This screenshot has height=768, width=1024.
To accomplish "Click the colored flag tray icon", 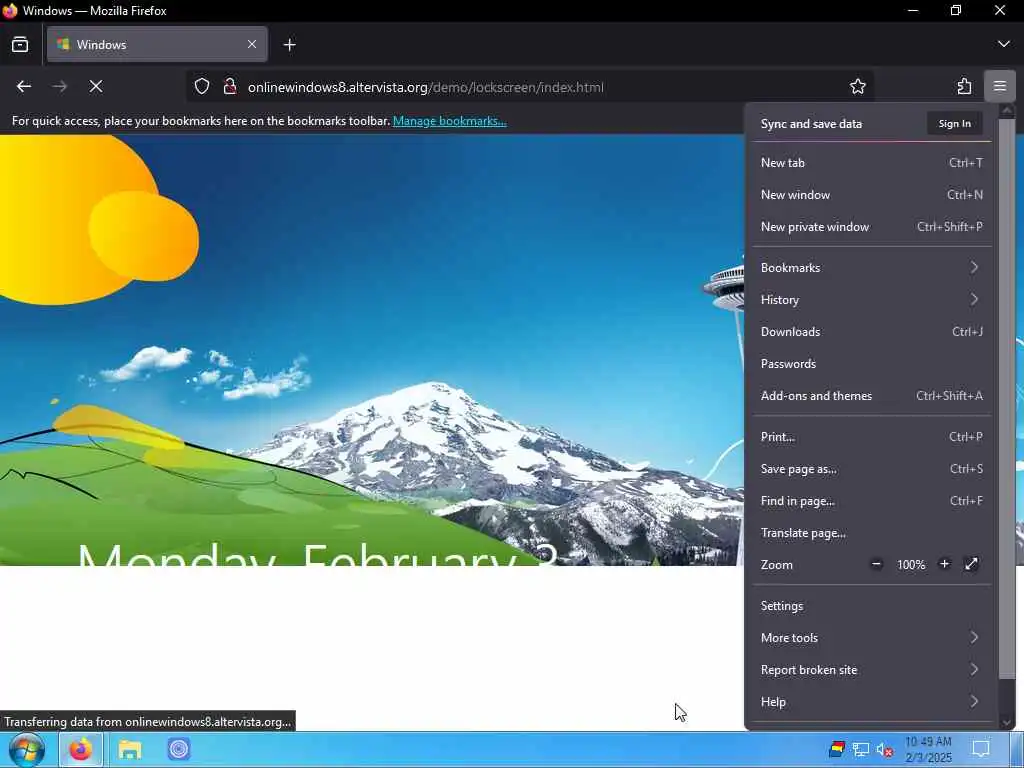I will pyautogui.click(x=837, y=749).
